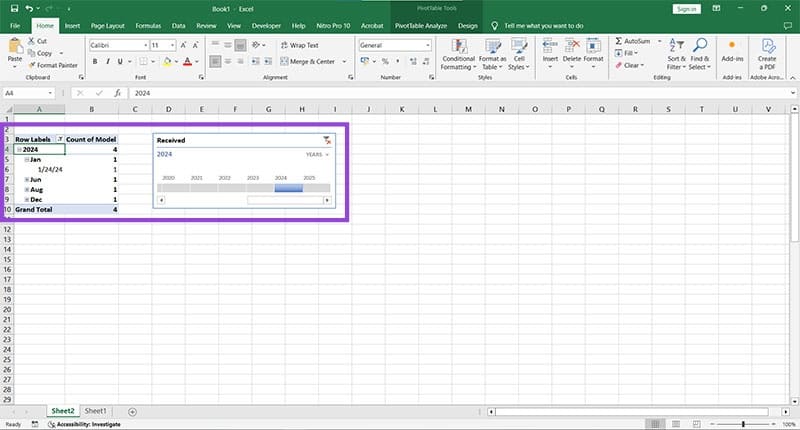This screenshot has width=800, height=430.
Task: Click the Save icon in the title bar
Action: point(14,8)
